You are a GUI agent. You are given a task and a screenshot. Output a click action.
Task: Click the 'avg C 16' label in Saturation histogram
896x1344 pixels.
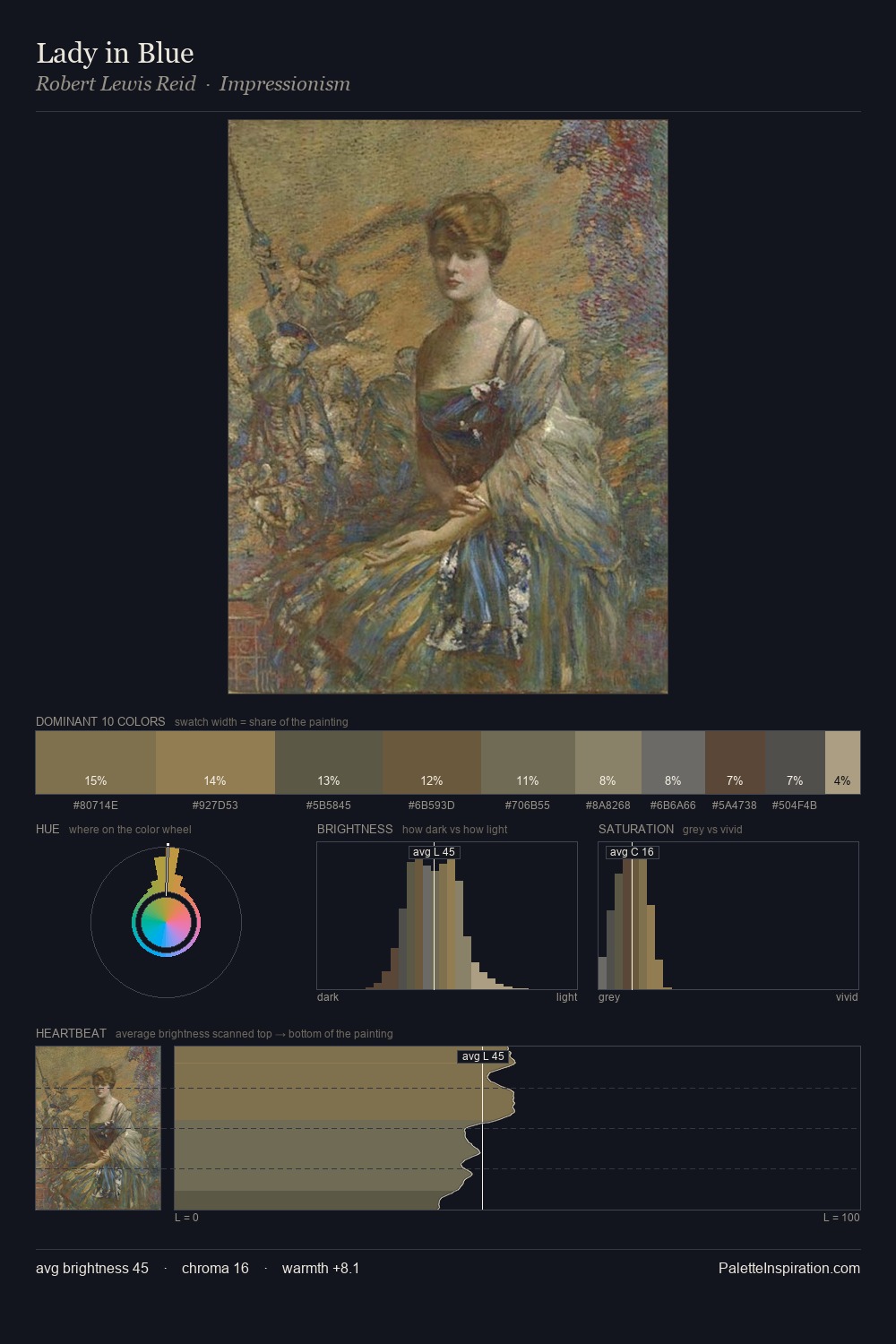[x=632, y=852]
